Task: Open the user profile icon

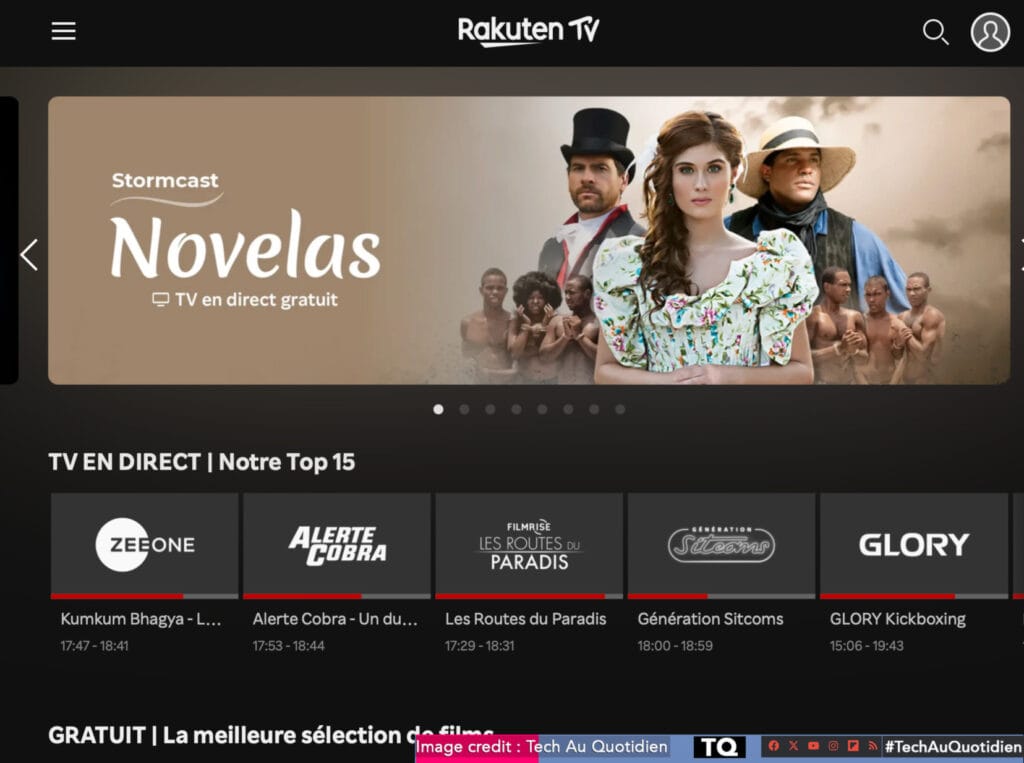Action: 990,31
